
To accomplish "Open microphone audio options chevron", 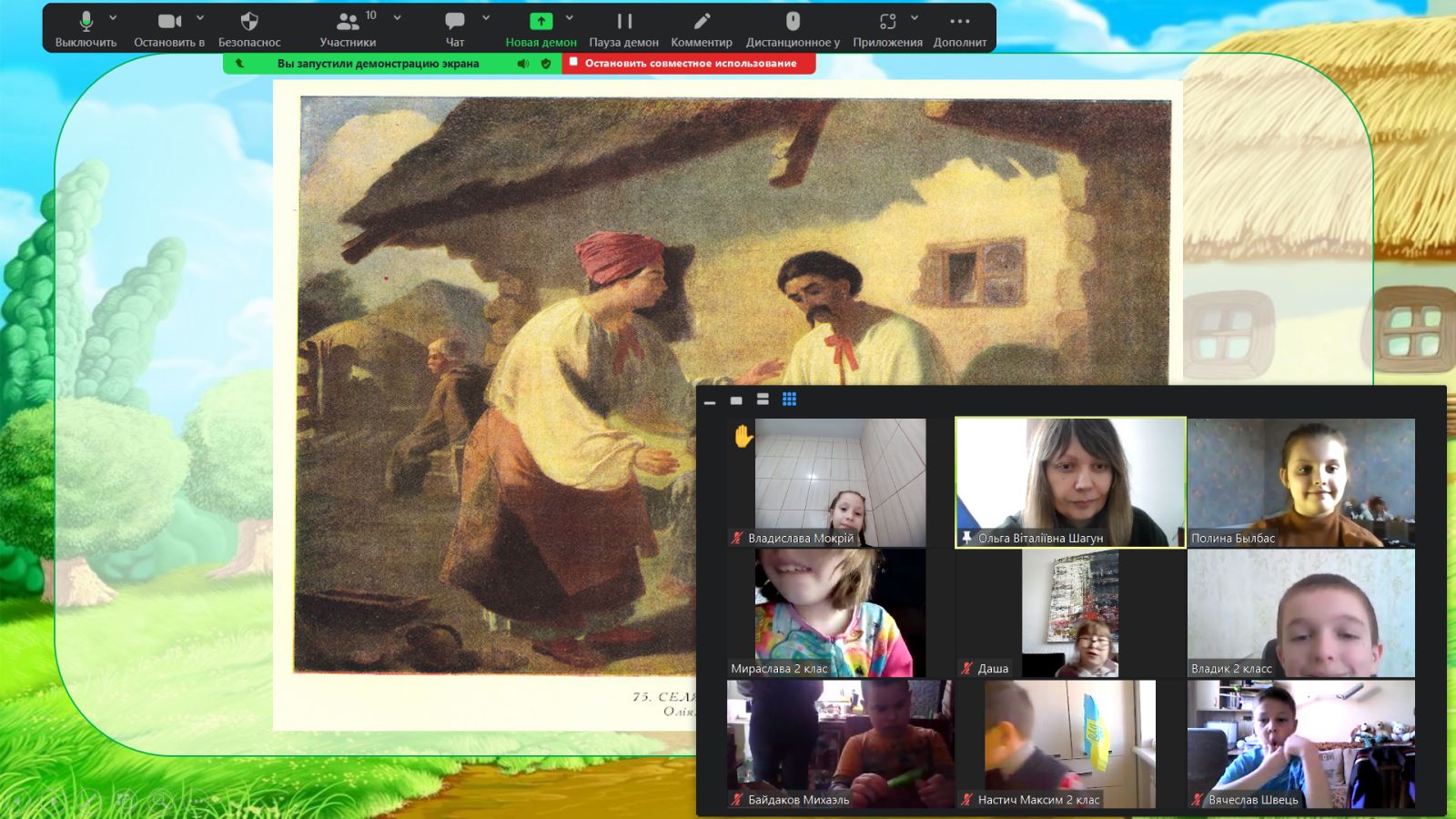I will click(x=113, y=17).
